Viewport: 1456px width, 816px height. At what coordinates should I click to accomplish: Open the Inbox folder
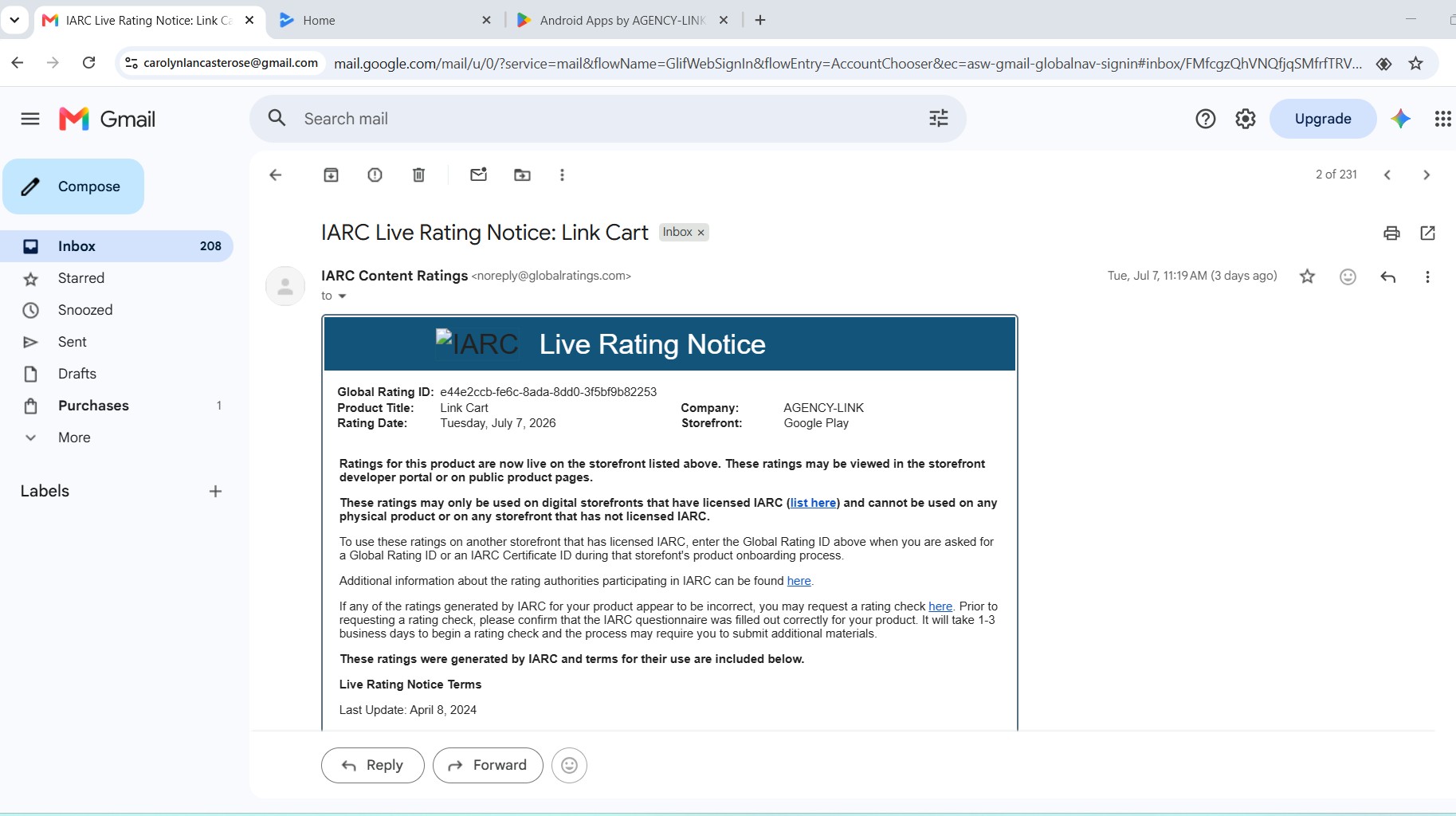(116, 246)
